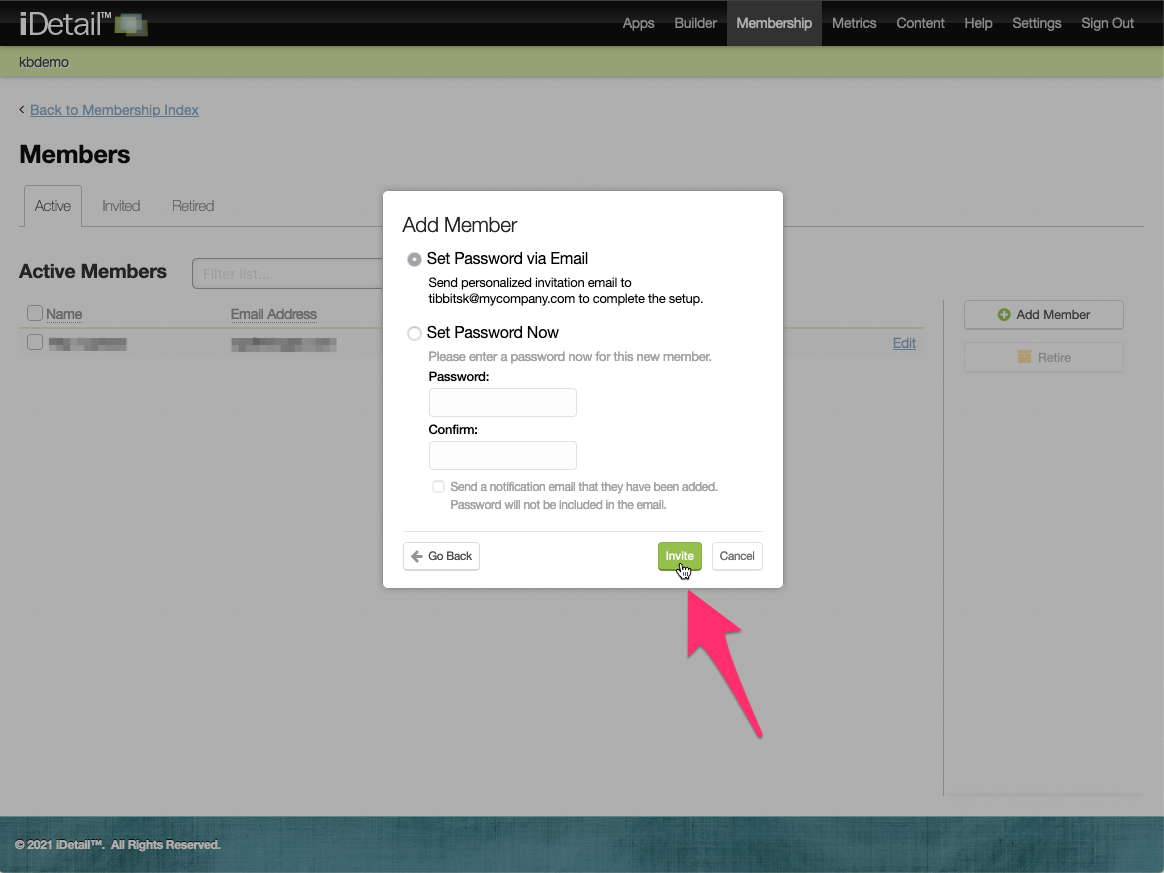Click the Confirm password field

(x=503, y=455)
